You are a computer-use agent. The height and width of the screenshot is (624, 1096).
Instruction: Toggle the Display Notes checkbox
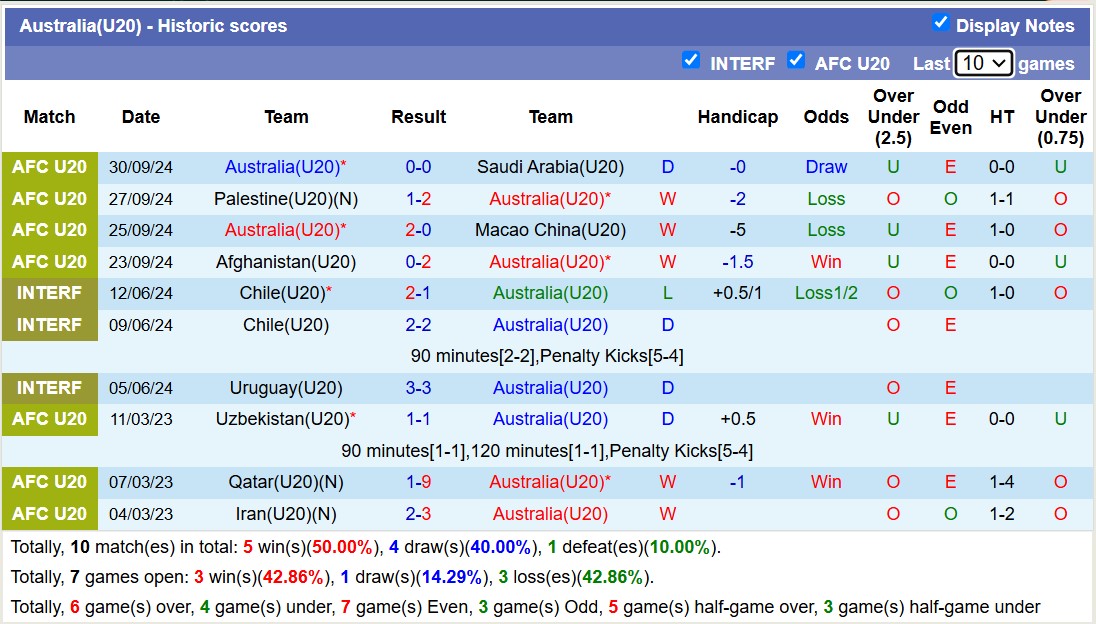click(x=940, y=23)
